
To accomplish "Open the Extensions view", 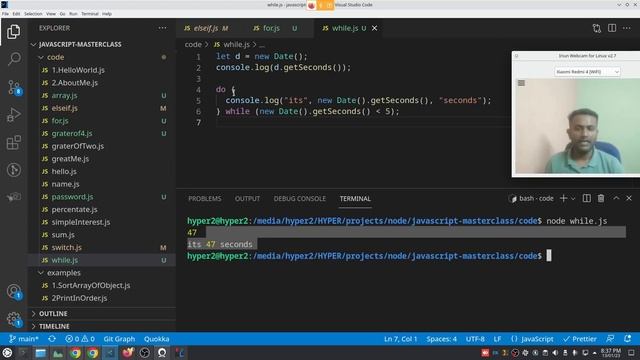I will click(x=13, y=142).
